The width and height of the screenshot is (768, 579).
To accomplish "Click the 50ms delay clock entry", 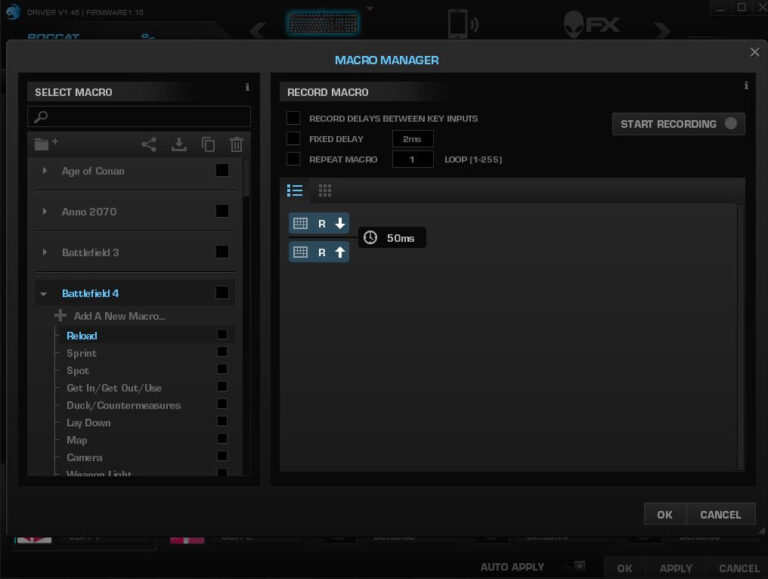I will pos(392,238).
